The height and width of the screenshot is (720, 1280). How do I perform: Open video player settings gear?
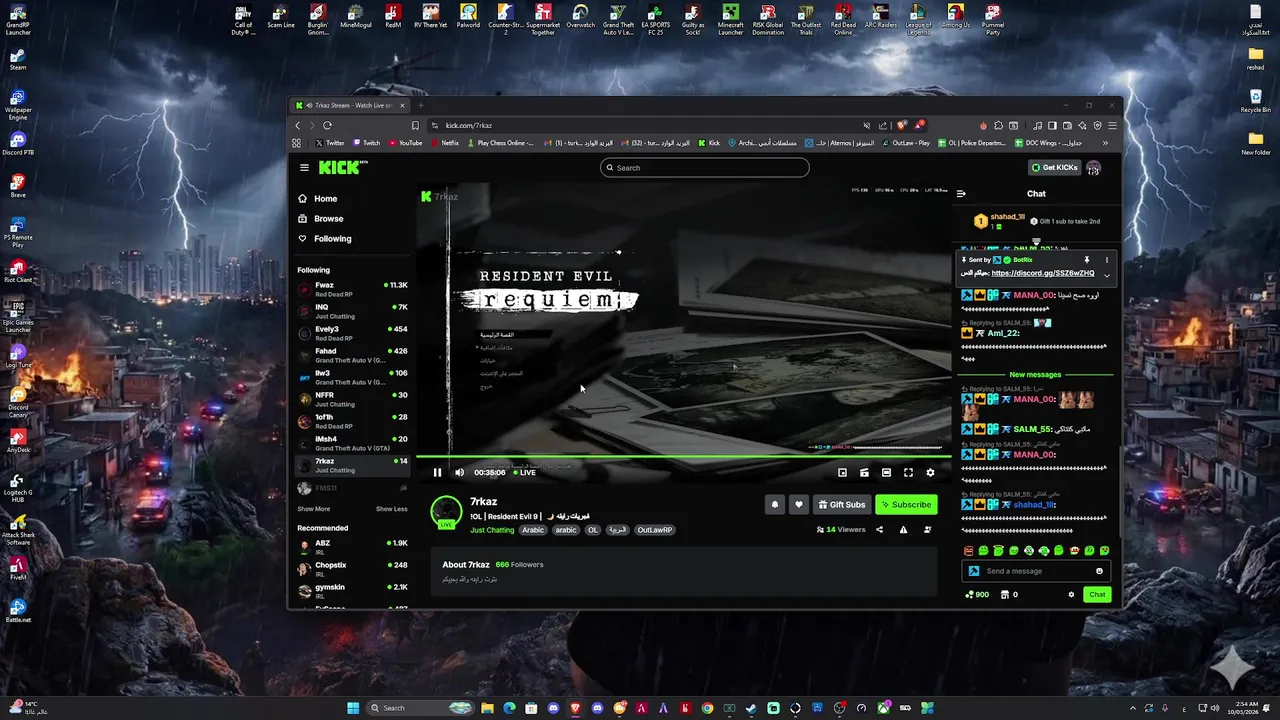point(930,472)
